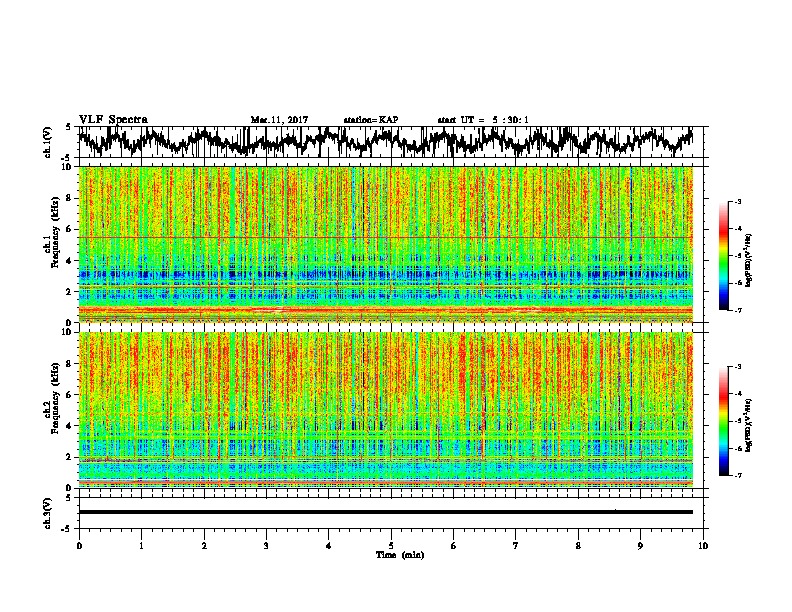Screen dimensions: 792x612
Task: Select the 'start UT = 5 :30: 1' text
Action: pyautogui.click(x=483, y=120)
